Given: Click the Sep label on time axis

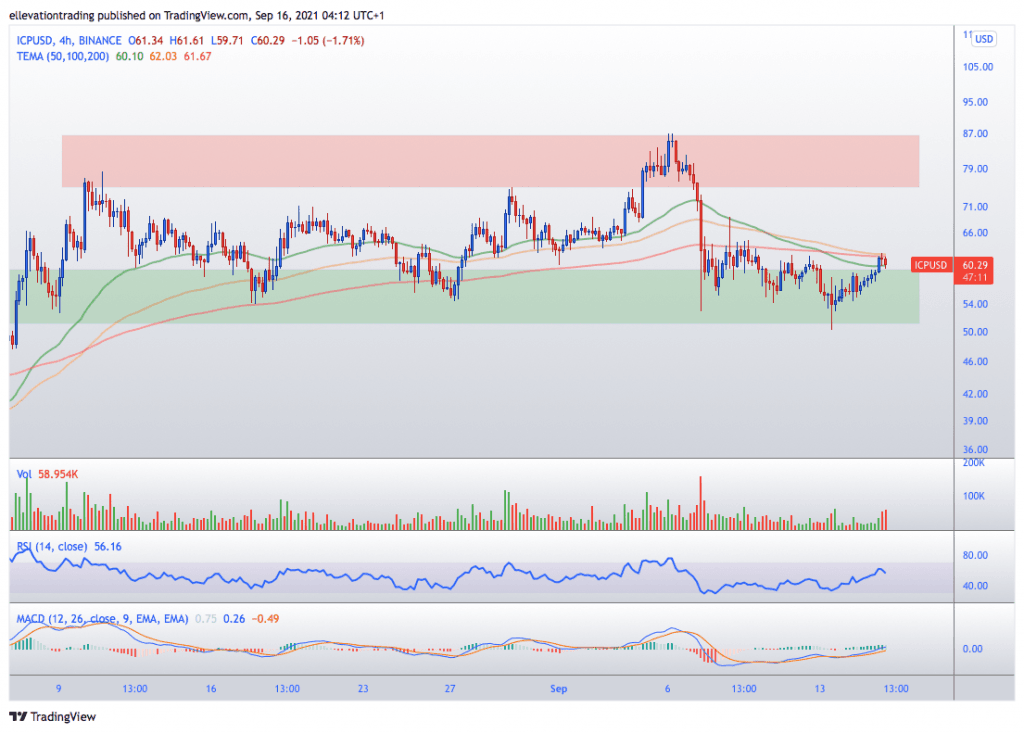Looking at the screenshot, I should click(557, 689).
